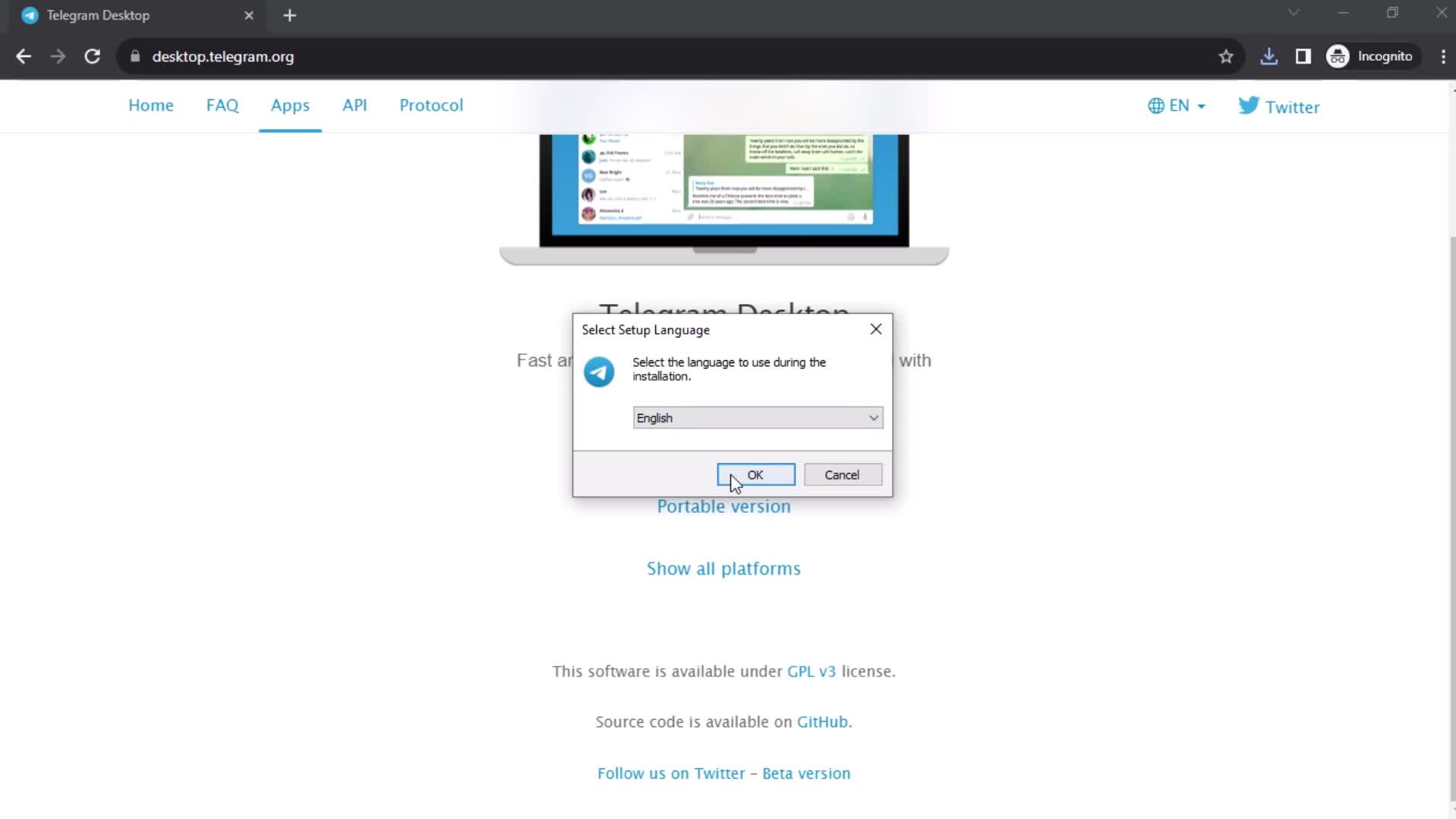Open the FAQ menu tab
The height and width of the screenshot is (819, 1456).
[222, 105]
